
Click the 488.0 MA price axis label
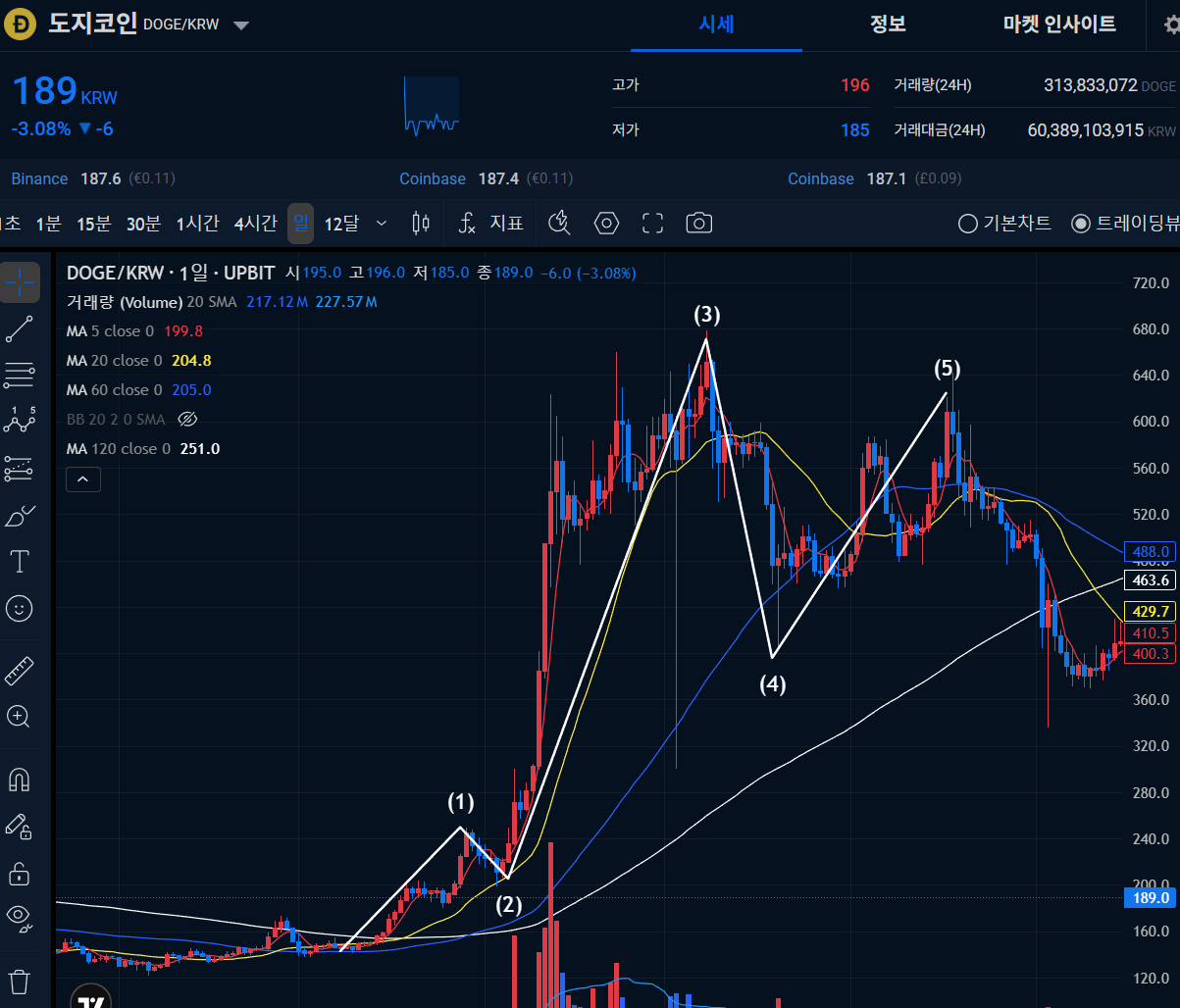pos(1151,552)
